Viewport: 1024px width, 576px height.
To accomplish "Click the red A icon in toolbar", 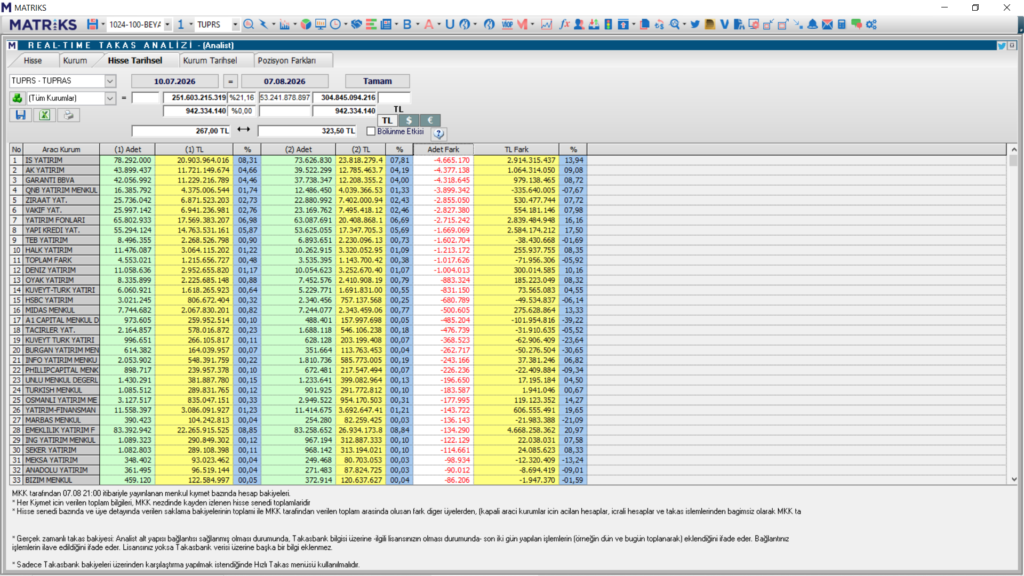I will point(428,24).
